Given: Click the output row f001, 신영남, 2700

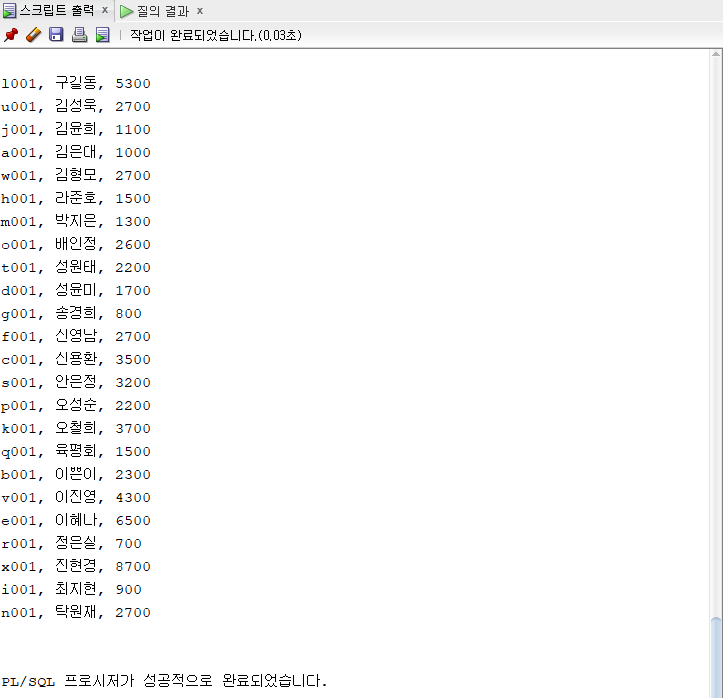Looking at the screenshot, I should coord(76,337).
